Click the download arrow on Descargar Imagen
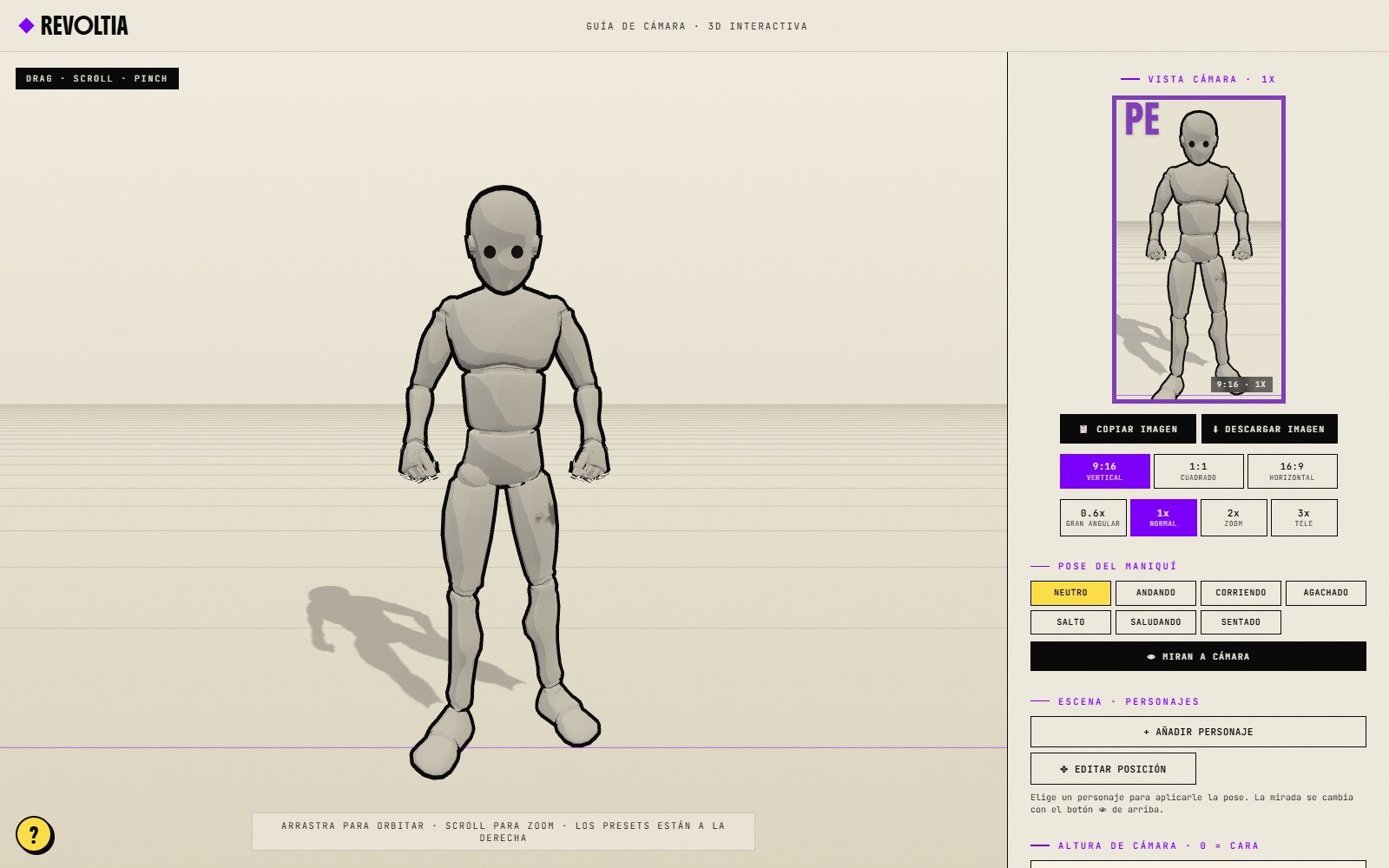 1215,429
